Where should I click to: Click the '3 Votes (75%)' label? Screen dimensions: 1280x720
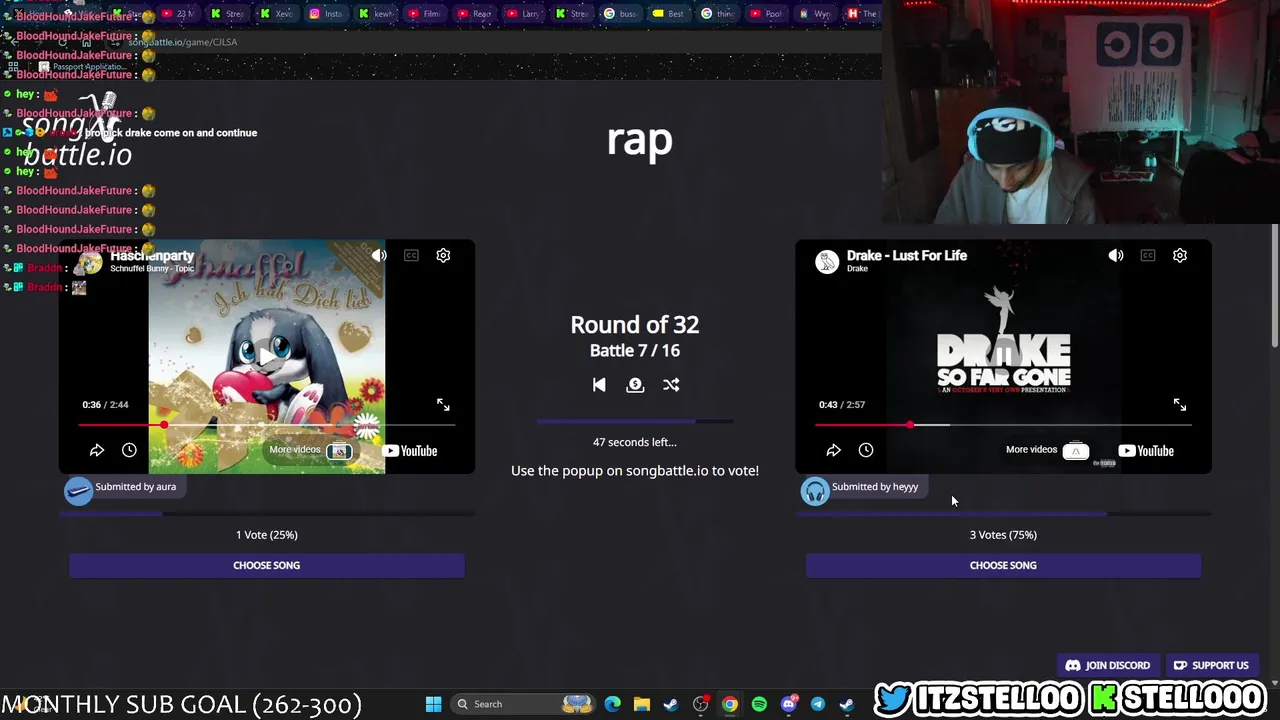1003,535
